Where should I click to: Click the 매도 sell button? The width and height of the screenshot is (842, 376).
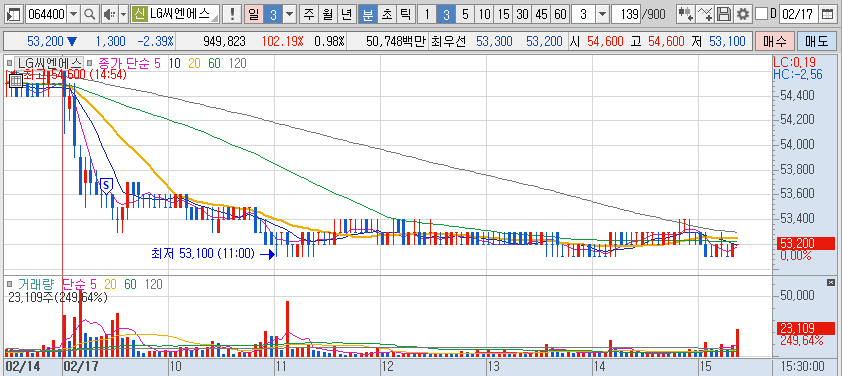pyautogui.click(x=816, y=41)
